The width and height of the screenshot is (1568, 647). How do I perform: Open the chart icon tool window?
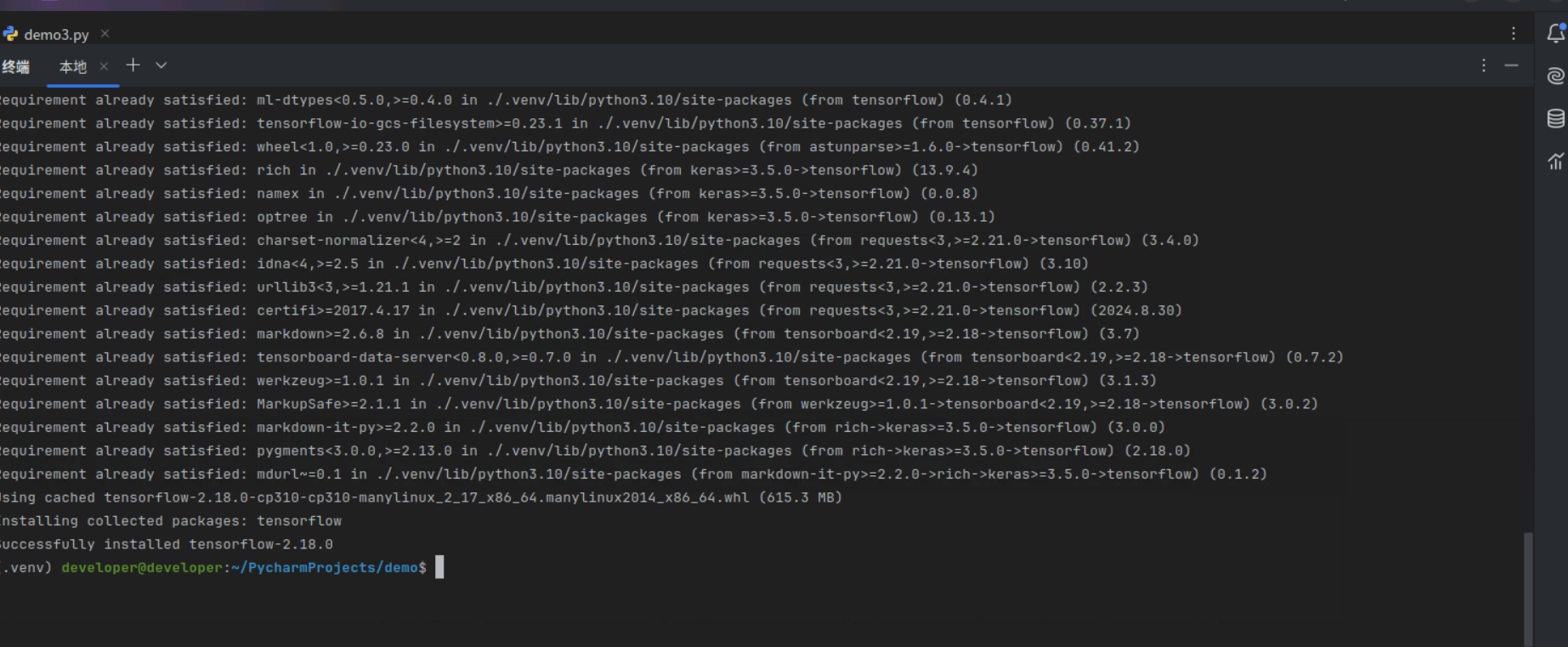point(1555,161)
